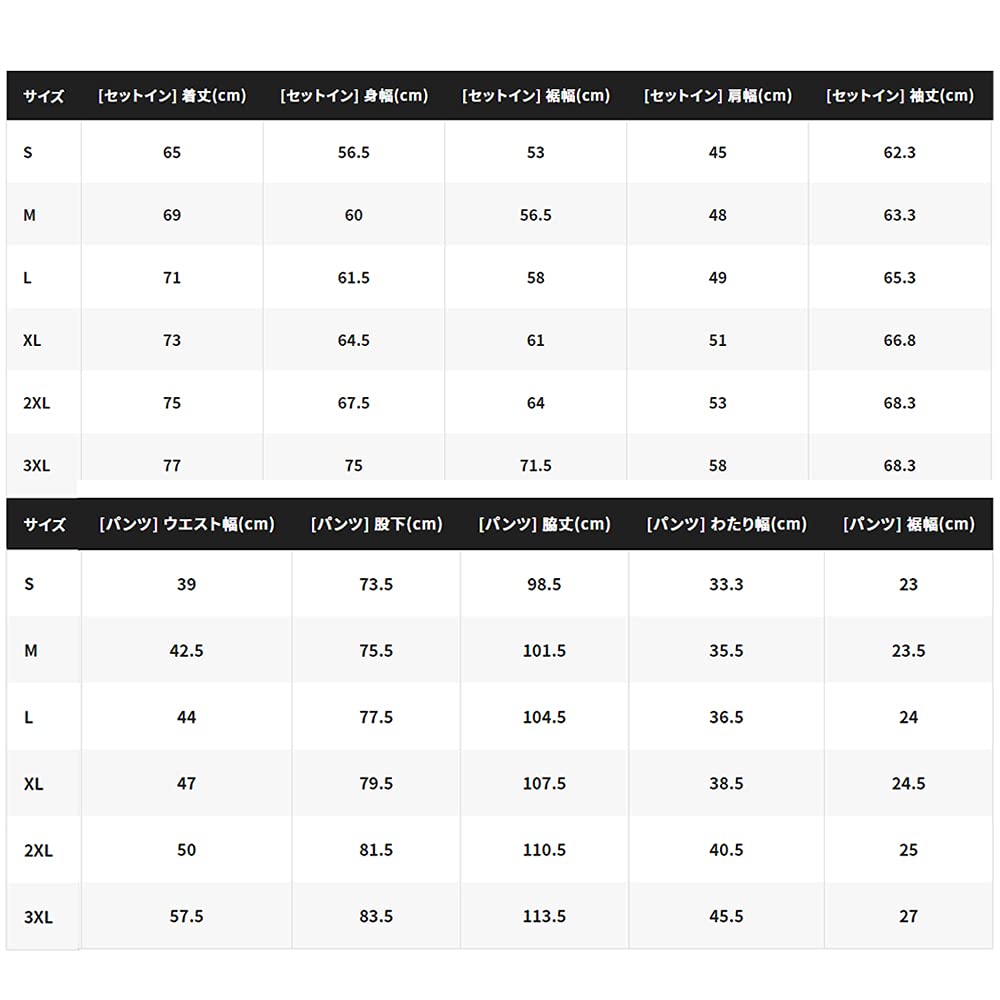
Task: Click the 57.5 waist value for 3XL
Action: 187,916
